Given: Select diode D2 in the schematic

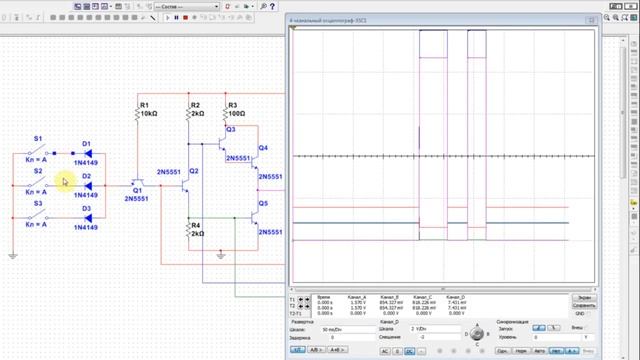Looking at the screenshot, I should [x=88, y=186].
